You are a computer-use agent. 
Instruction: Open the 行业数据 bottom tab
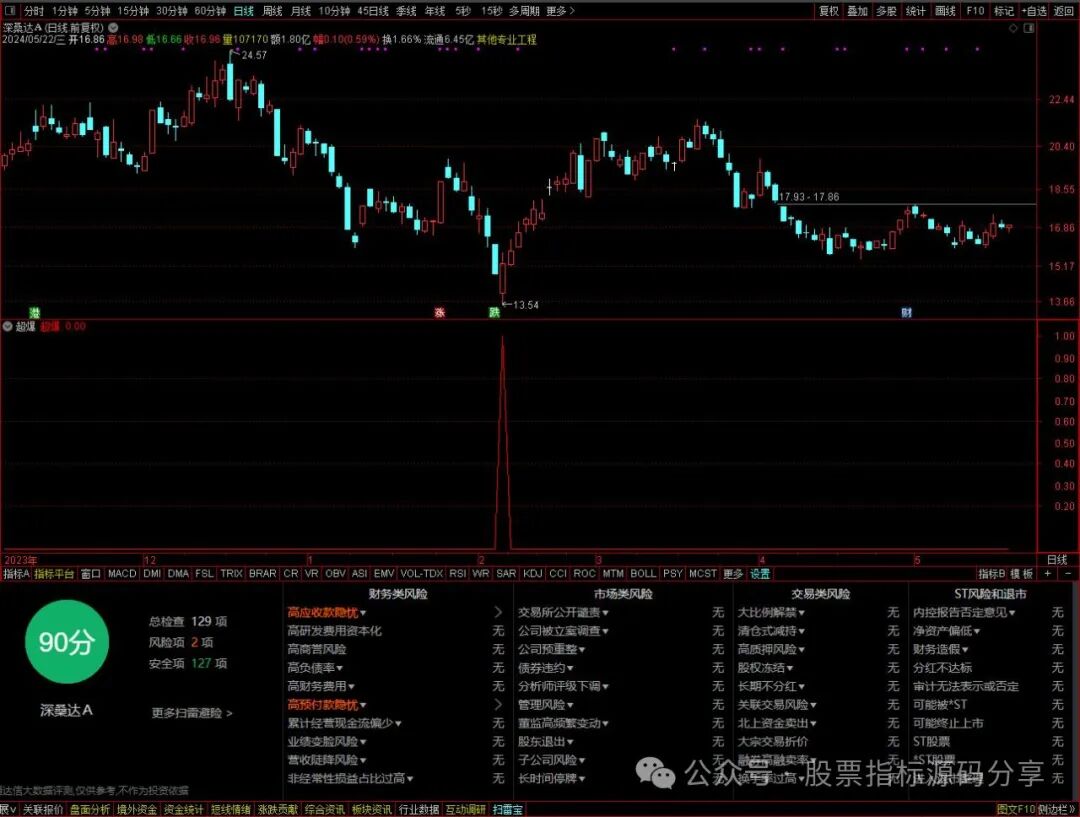tap(419, 809)
